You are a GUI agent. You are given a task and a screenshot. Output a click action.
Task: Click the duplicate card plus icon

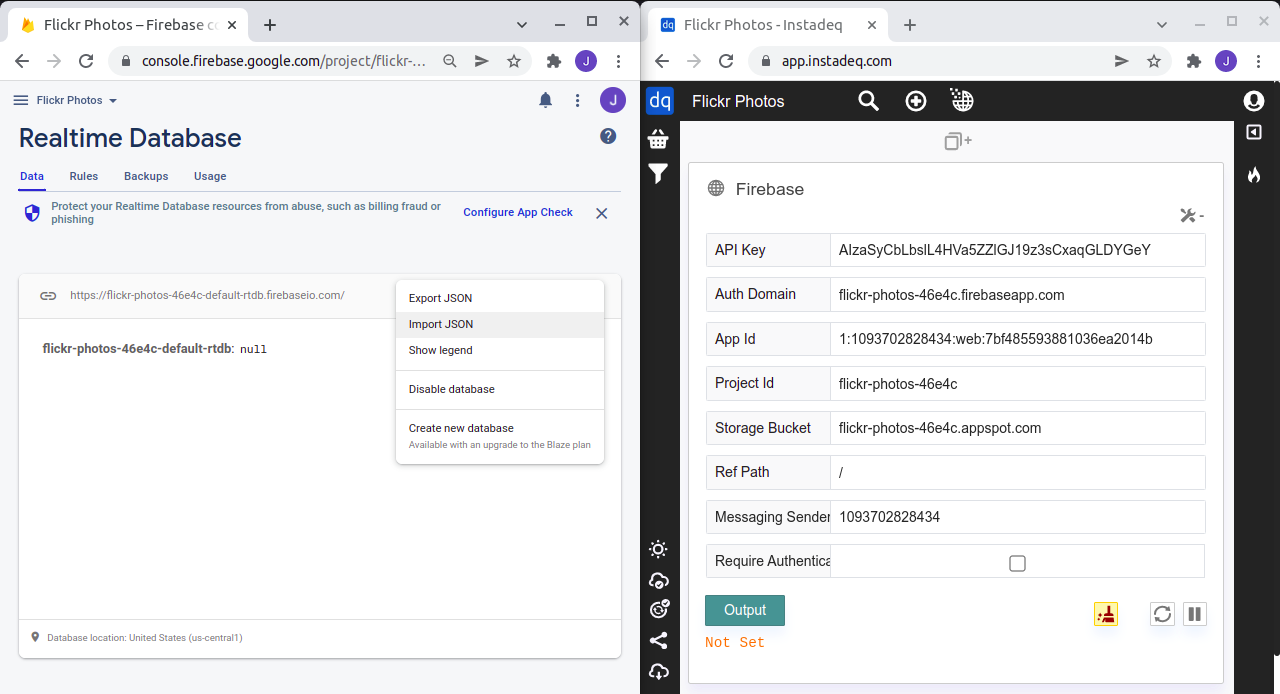pos(957,141)
